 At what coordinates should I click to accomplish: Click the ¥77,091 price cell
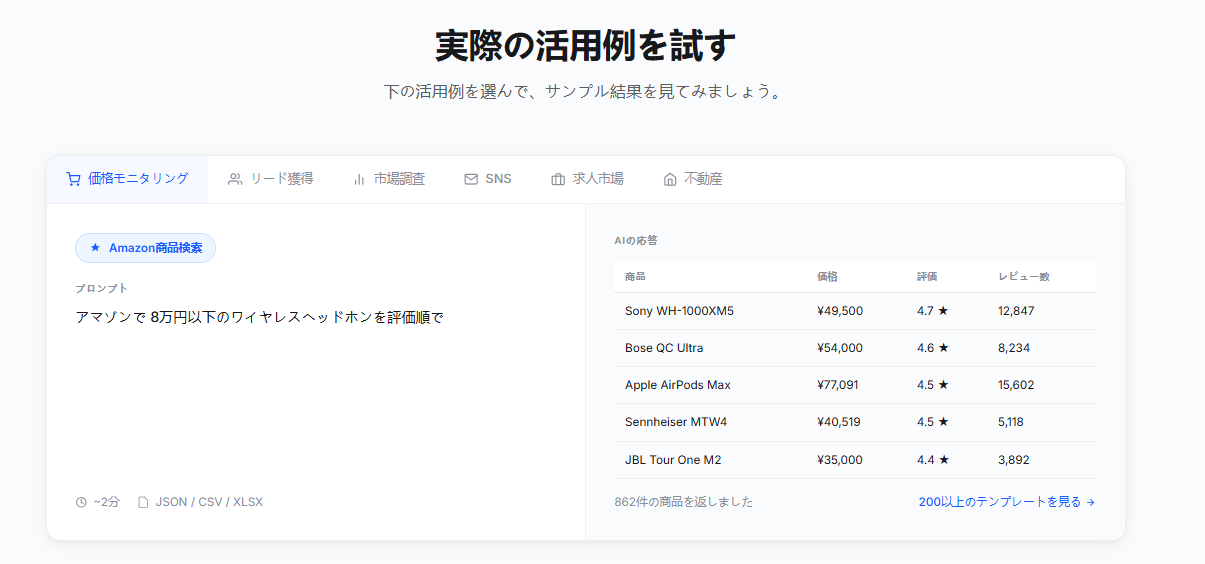[x=837, y=385]
